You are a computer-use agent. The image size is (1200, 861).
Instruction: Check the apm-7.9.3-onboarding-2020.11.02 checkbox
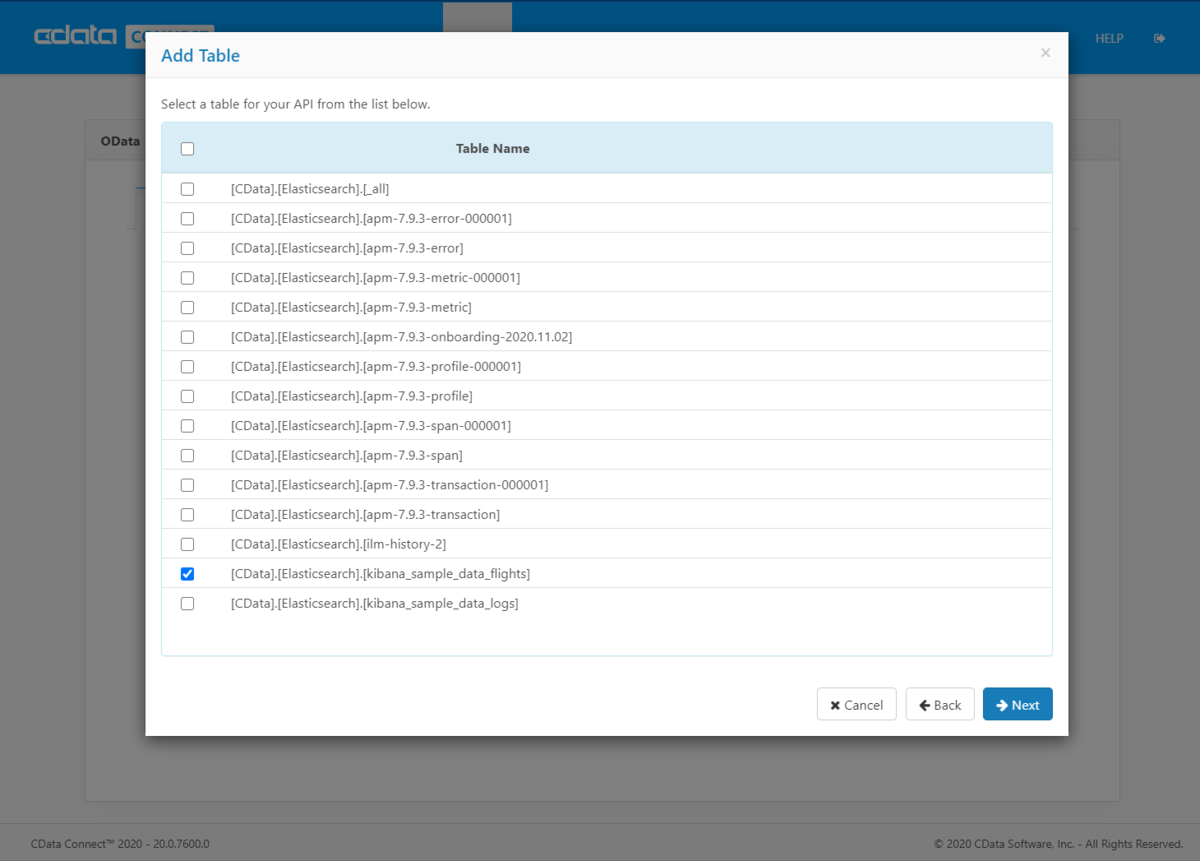tap(187, 337)
